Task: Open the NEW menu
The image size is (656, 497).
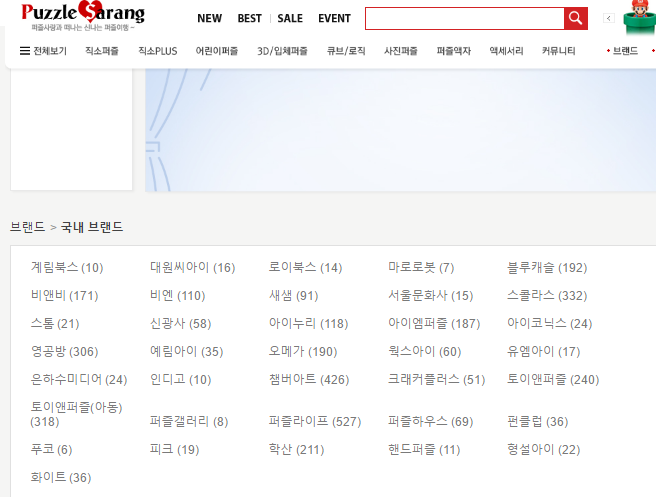Action: pos(210,18)
